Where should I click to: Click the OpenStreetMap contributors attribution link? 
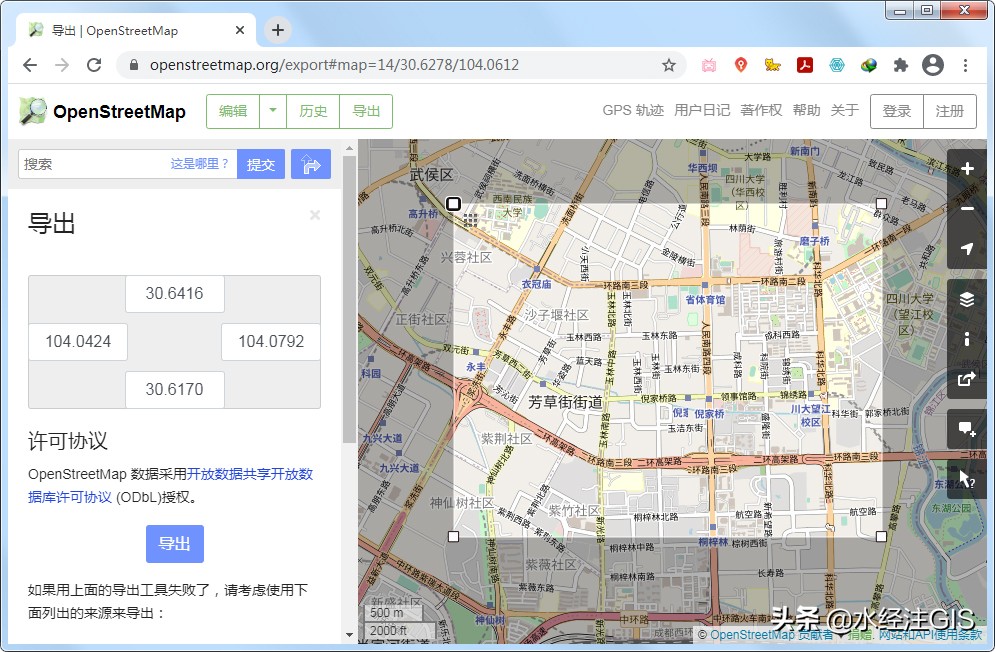771,634
